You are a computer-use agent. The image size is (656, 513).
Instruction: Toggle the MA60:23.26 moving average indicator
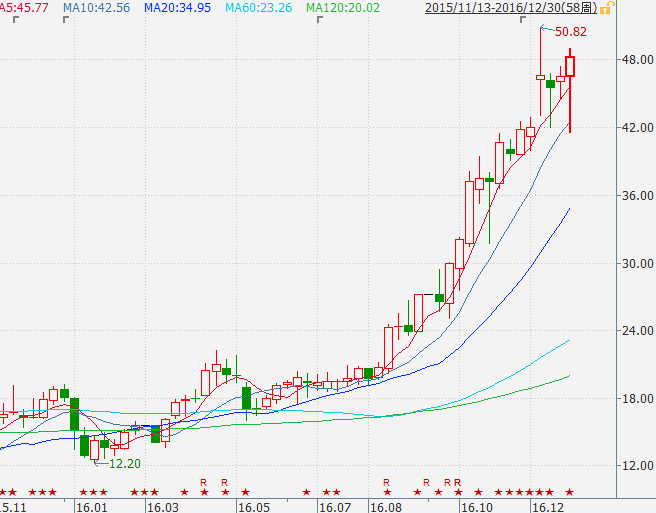[258, 8]
